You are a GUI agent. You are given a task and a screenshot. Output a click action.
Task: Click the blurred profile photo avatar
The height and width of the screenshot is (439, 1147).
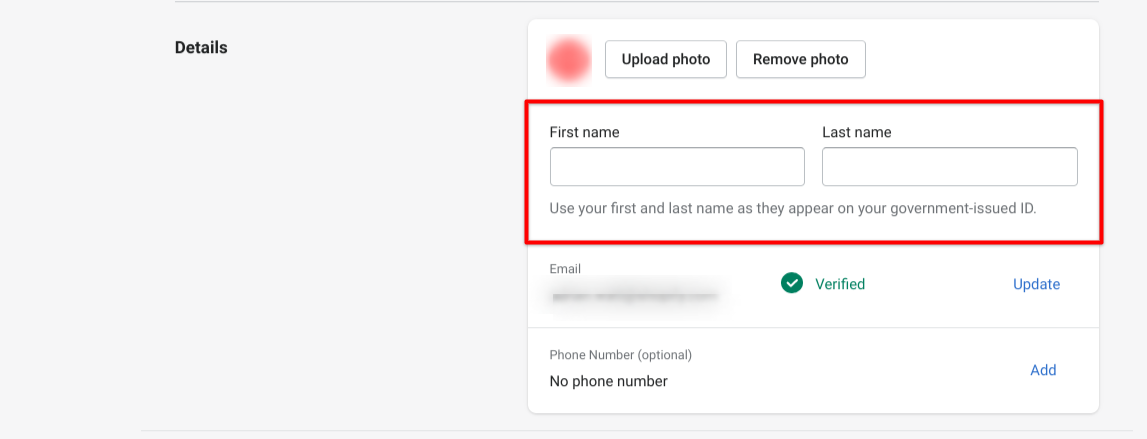coord(568,60)
